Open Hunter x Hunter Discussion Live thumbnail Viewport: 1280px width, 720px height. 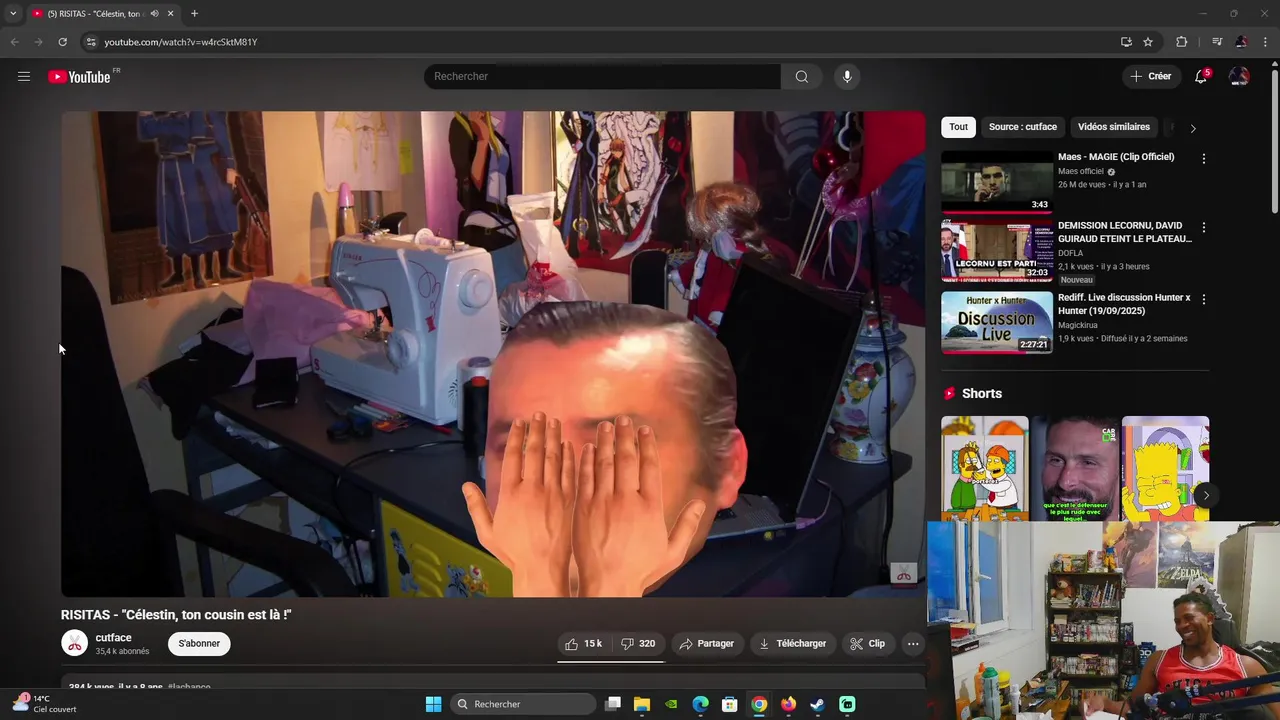point(997,322)
